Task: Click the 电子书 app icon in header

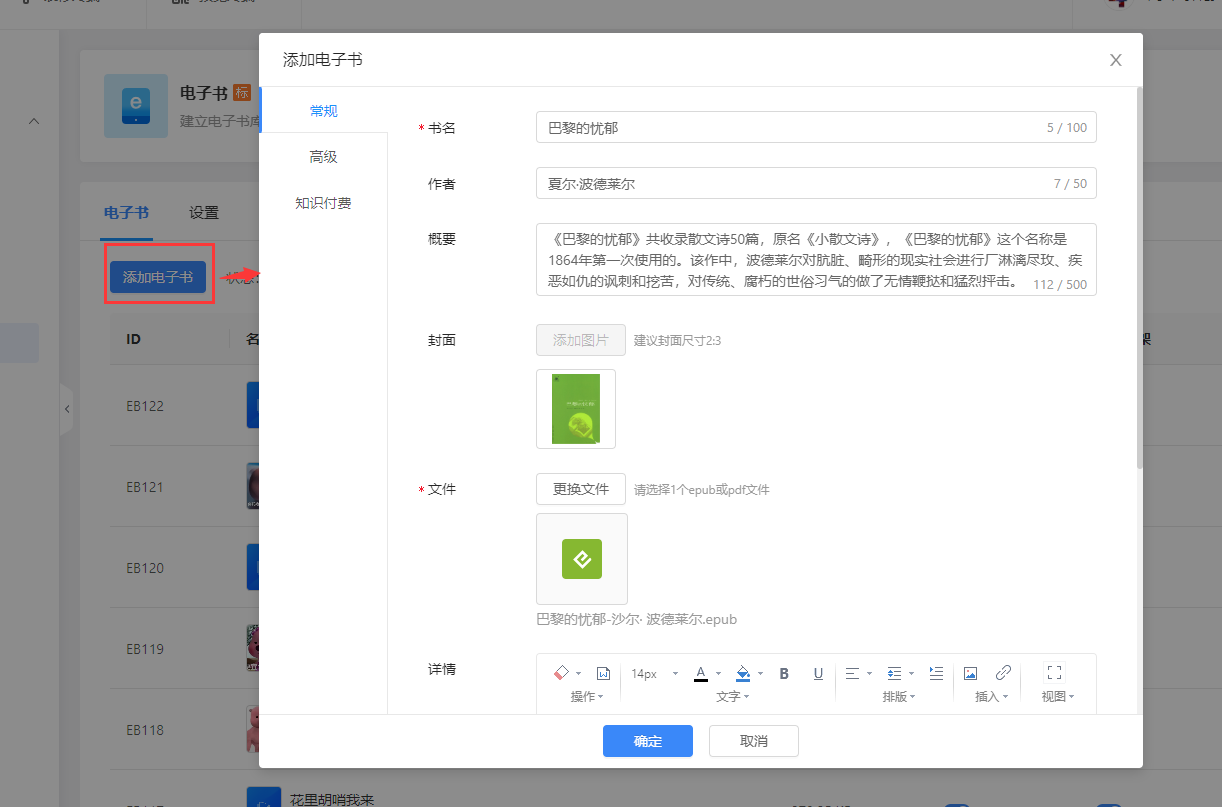Action: 136,105
